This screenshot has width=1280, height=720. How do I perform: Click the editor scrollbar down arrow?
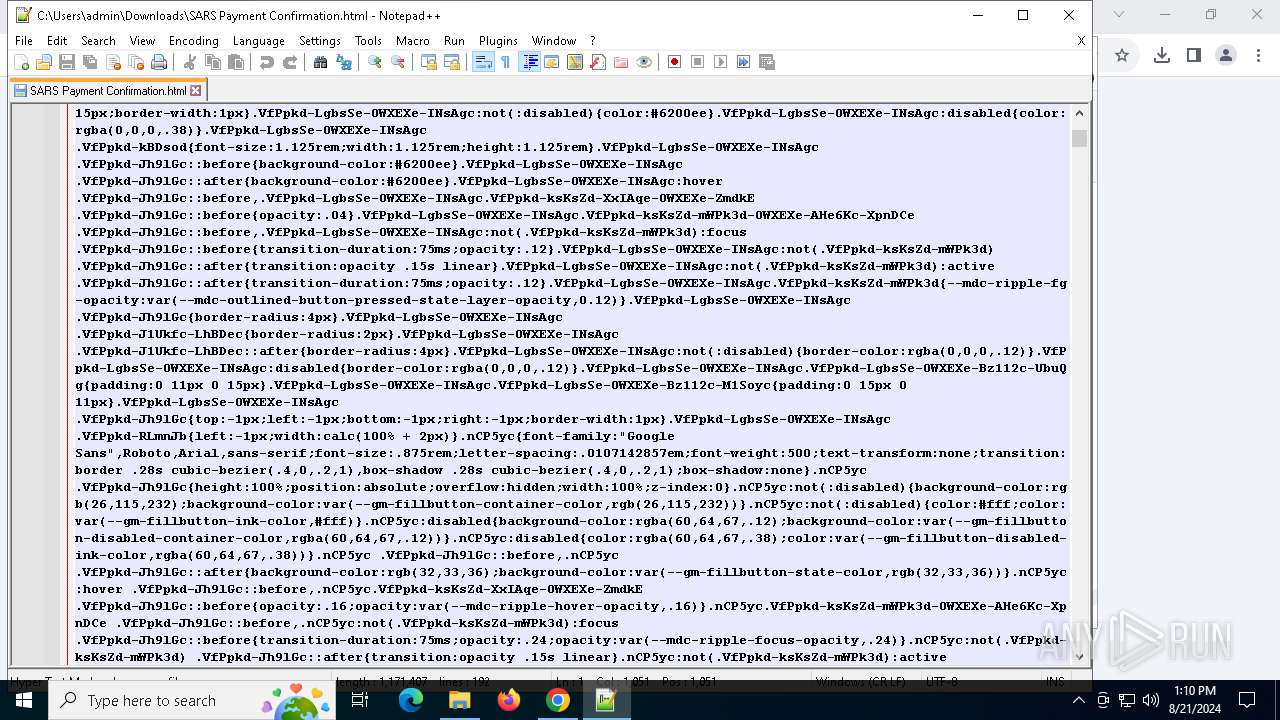[1079, 657]
